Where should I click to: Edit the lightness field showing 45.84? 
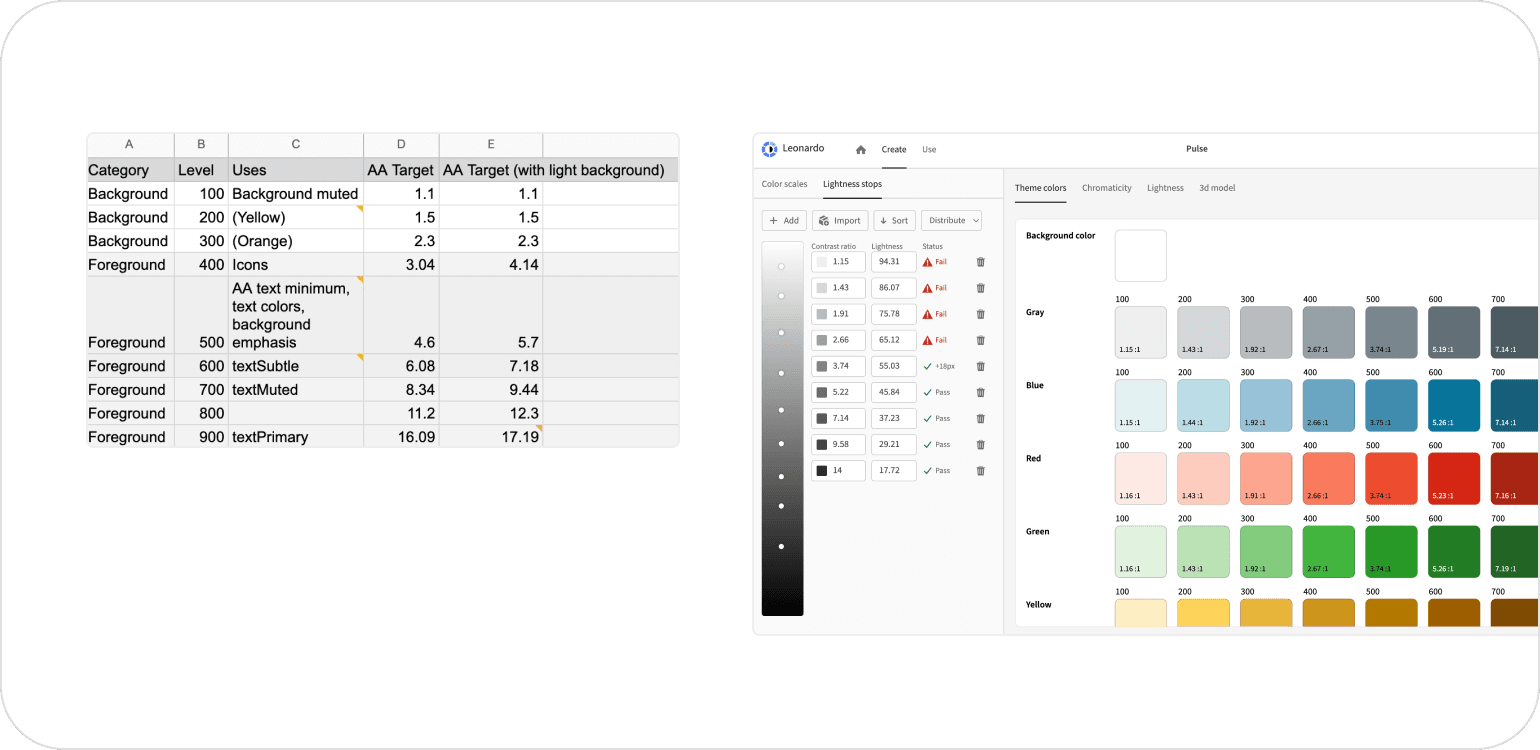coord(894,392)
